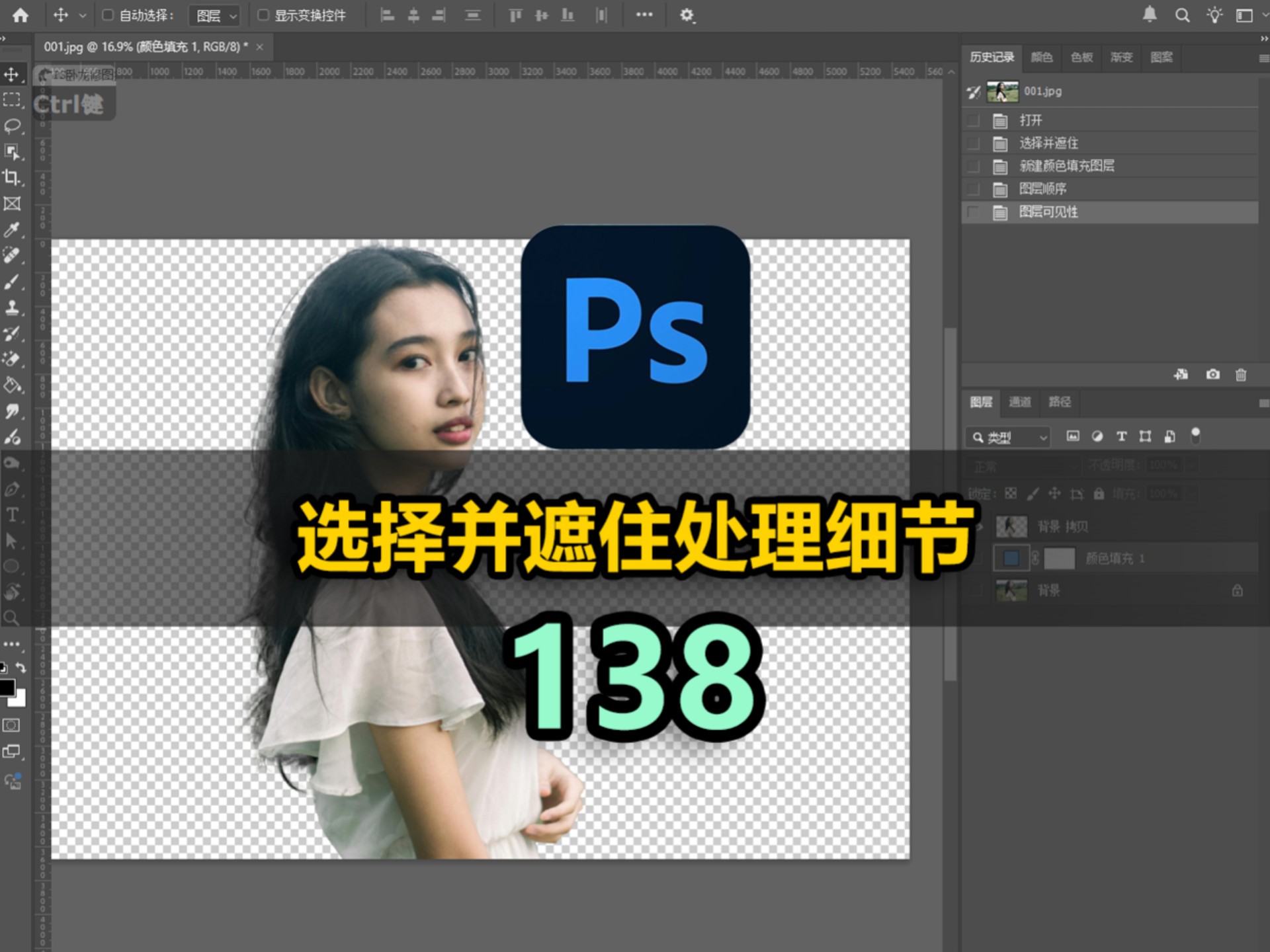1270x952 pixels.
Task: Select the Lasso tool
Action: [x=12, y=126]
